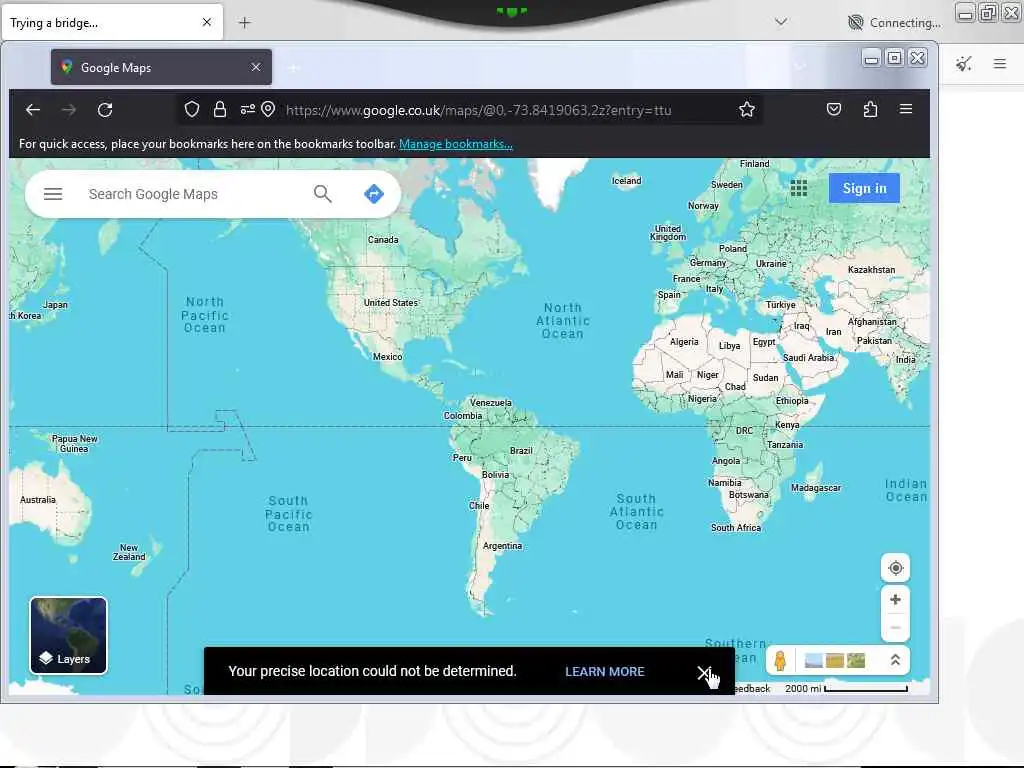This screenshot has width=1024, height=768.
Task: Open the Layers map type thumbnail
Action: (x=69, y=635)
